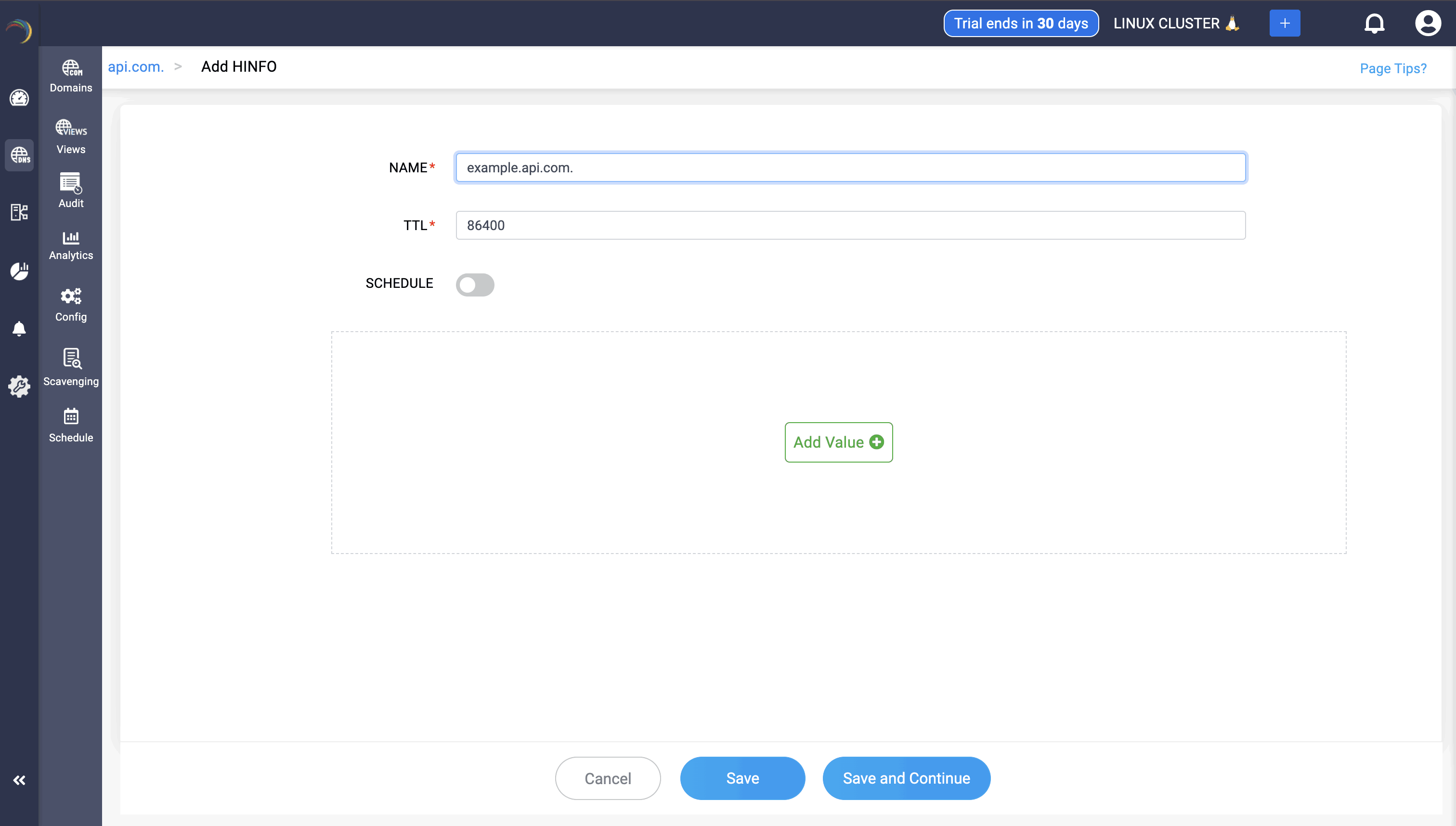Open Page Tips link
The width and height of the screenshot is (1456, 826).
1392,69
